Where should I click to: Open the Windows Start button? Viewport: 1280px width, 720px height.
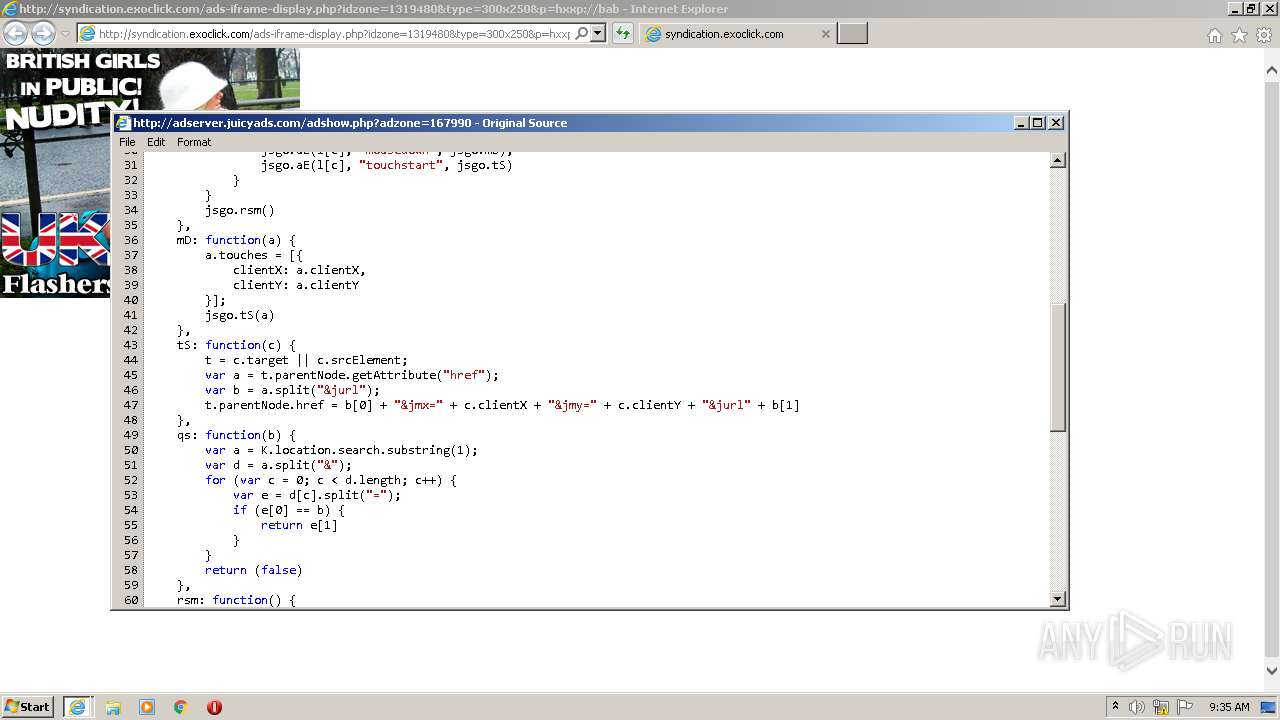pos(28,706)
